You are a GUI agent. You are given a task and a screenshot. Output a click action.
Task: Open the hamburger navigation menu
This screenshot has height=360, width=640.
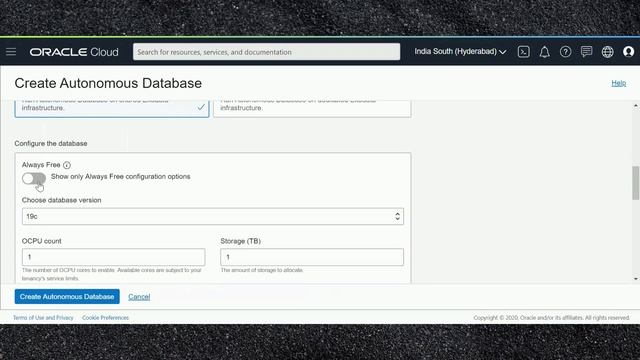(x=11, y=52)
